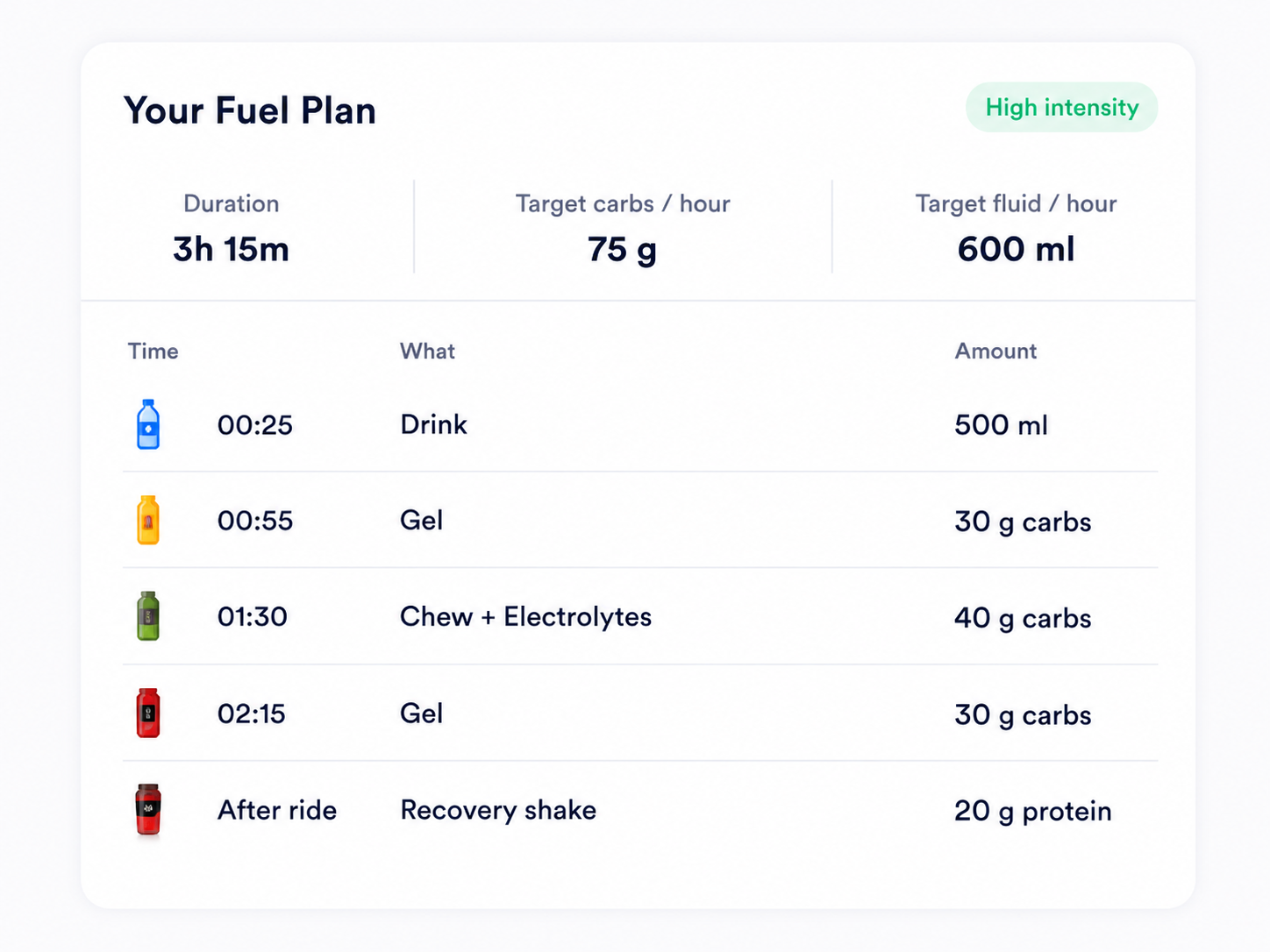
Task: Click the Amount column header
Action: [x=995, y=352]
